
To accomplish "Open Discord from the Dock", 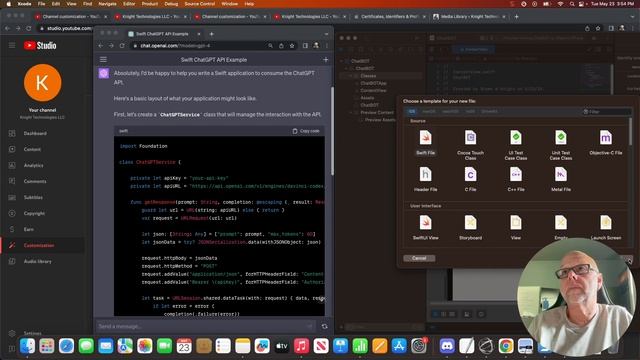I will coord(447,346).
